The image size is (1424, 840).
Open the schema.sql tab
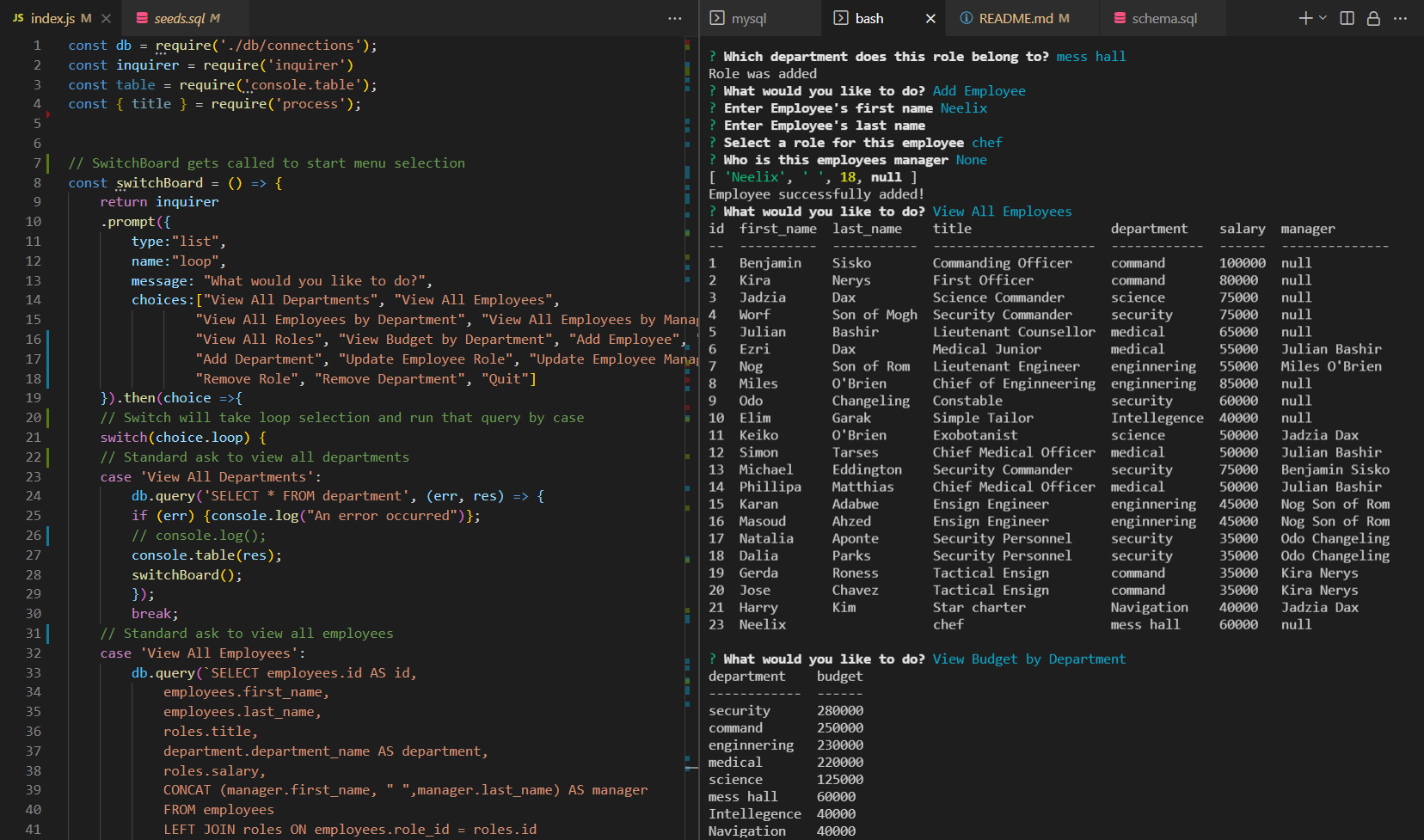click(1163, 18)
